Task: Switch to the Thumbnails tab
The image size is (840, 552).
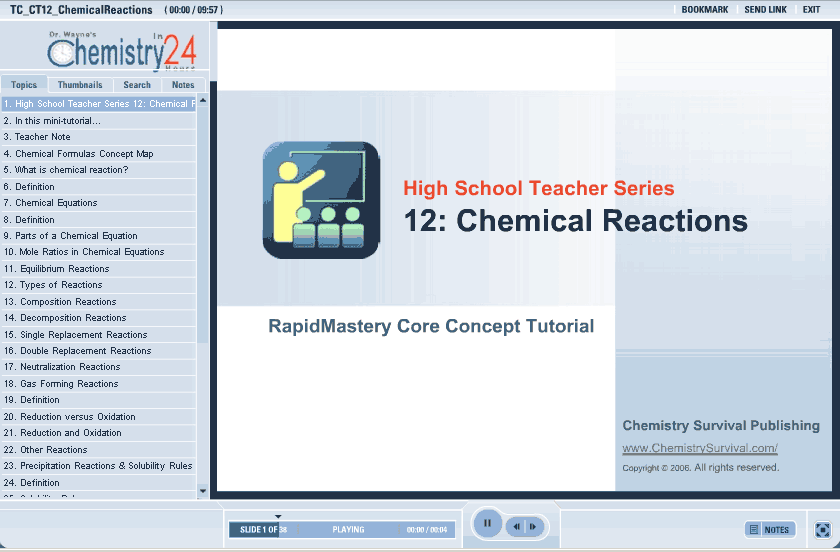Action: [x=80, y=85]
